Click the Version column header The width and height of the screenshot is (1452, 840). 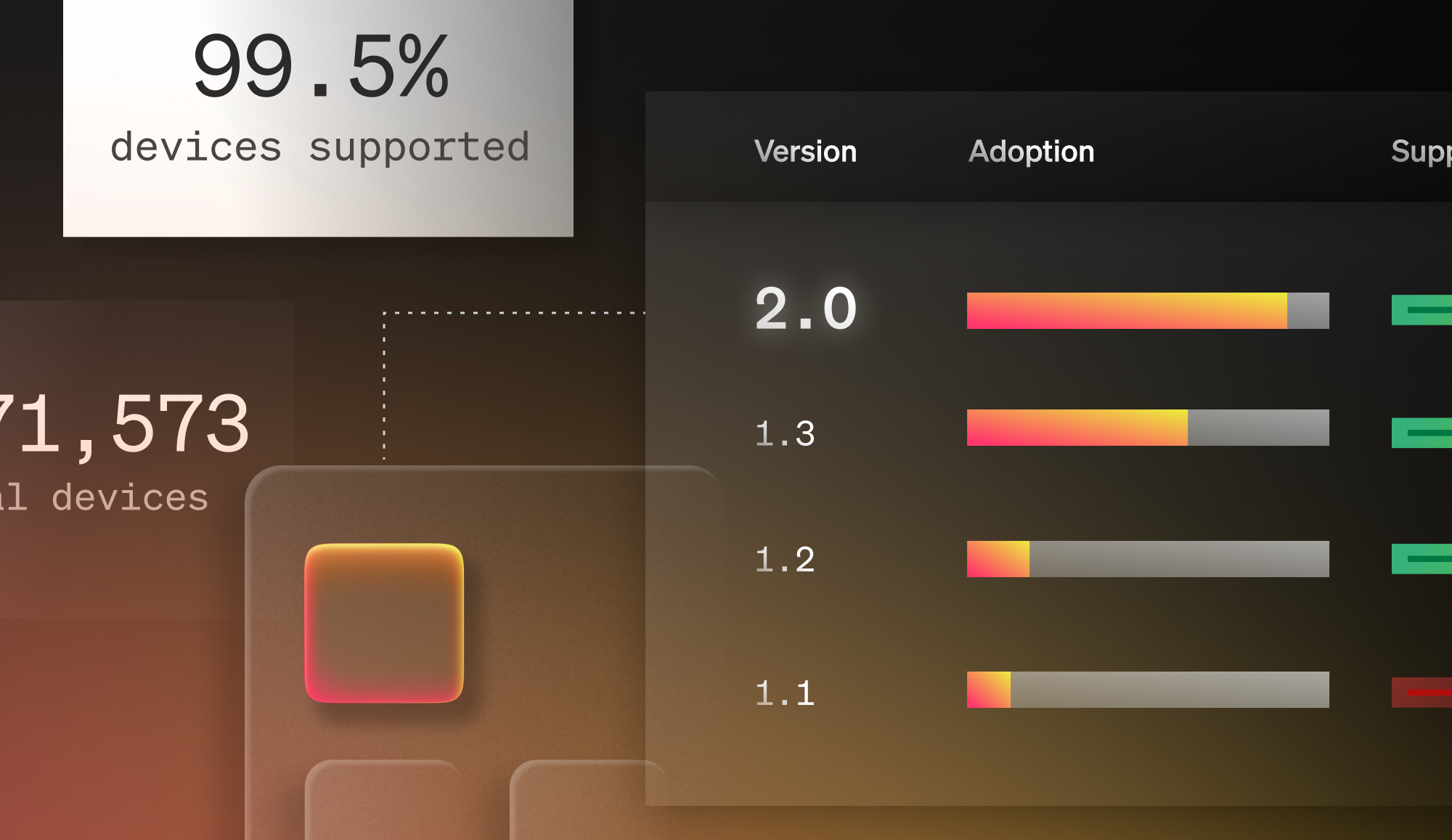pyautogui.click(x=805, y=151)
